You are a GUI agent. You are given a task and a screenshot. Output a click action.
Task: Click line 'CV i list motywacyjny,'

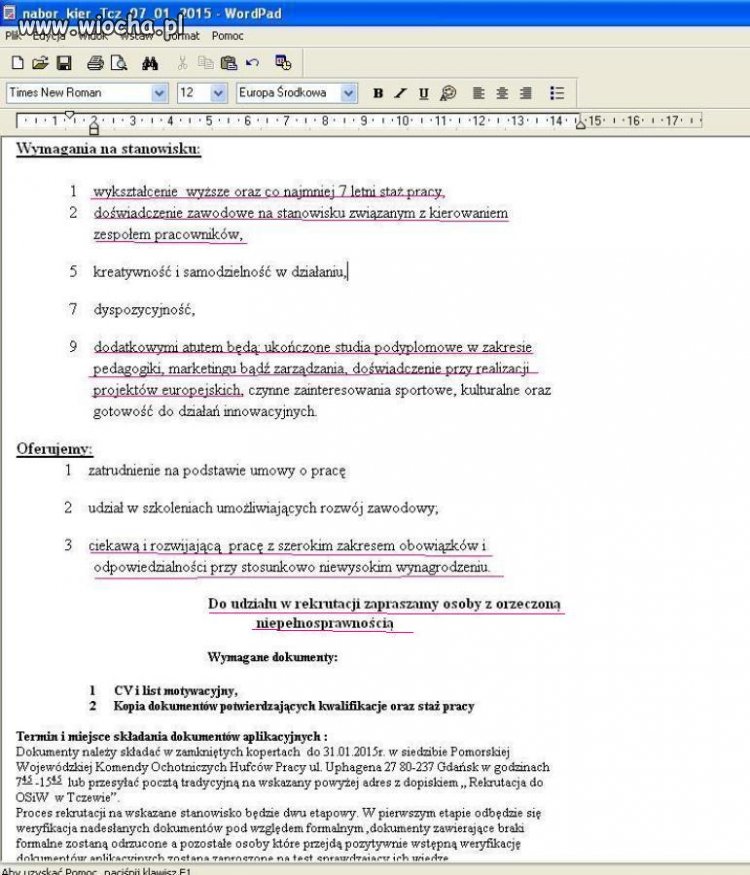(x=176, y=691)
